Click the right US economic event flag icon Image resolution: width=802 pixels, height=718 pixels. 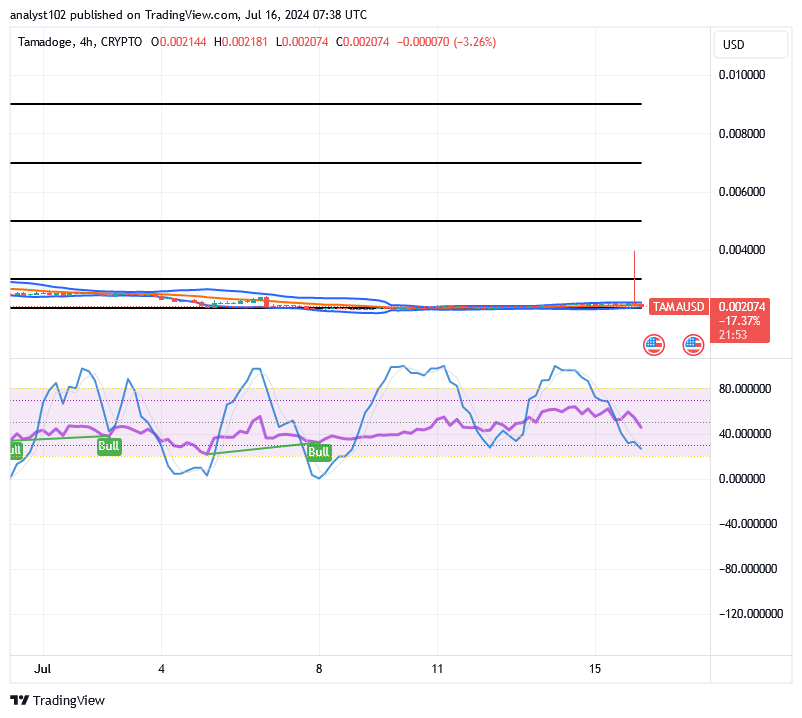pyautogui.click(x=693, y=345)
